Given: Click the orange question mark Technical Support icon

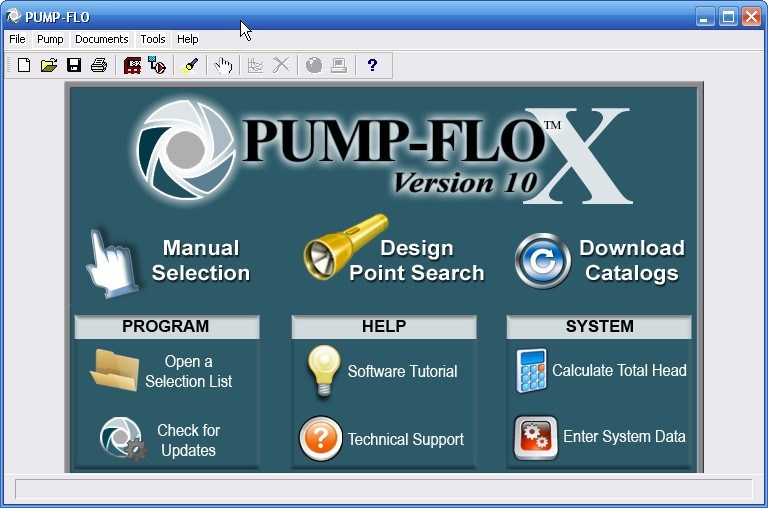Looking at the screenshot, I should click(321, 438).
